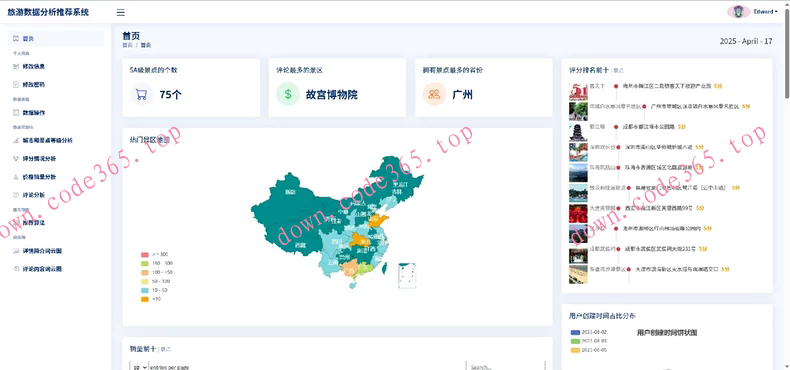The width and height of the screenshot is (790, 370).
Task: Open the 评分情况分析 menu label
Action: coord(39,158)
